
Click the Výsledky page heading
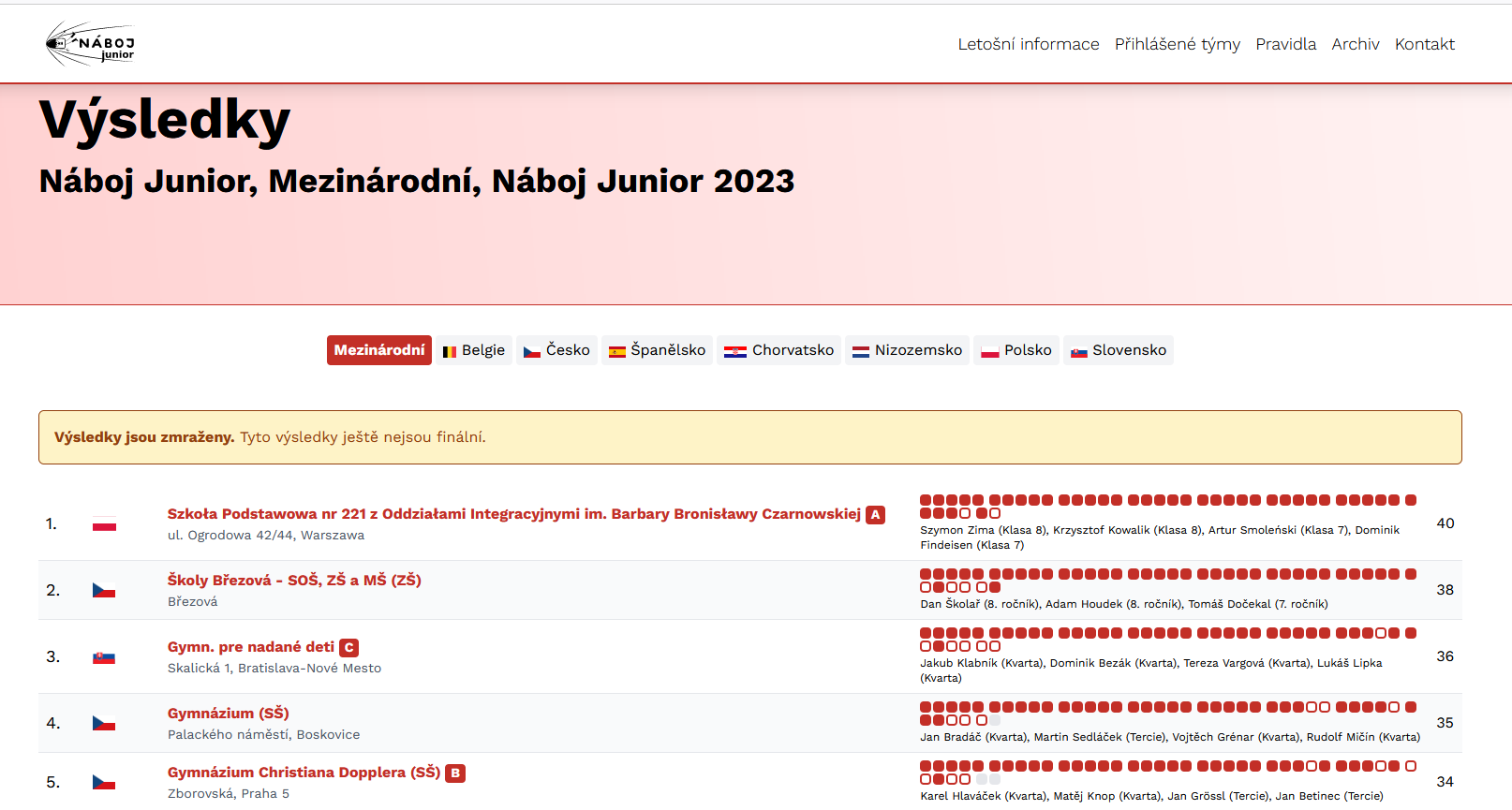pos(165,120)
